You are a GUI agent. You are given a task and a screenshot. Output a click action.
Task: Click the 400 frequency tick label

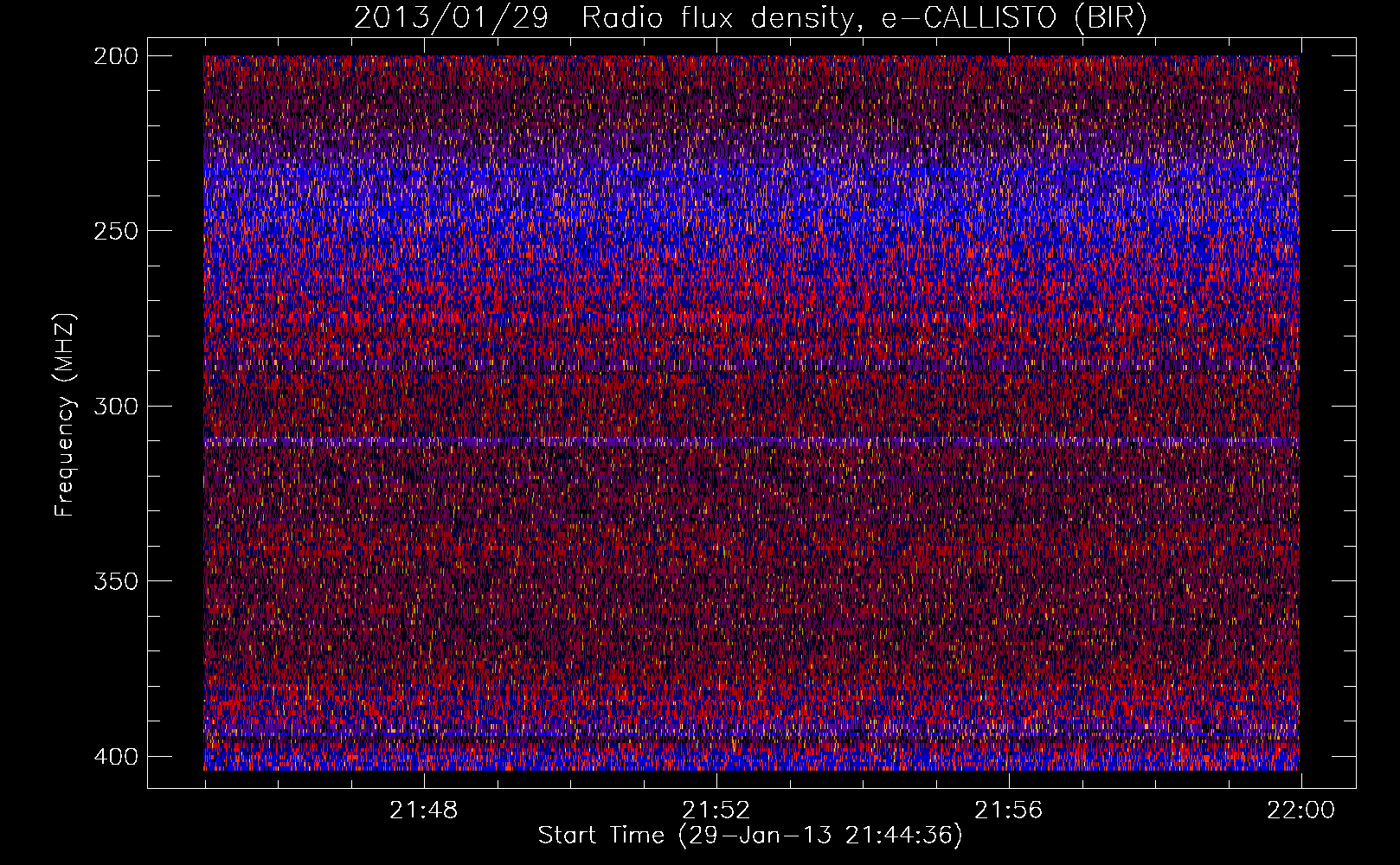[x=115, y=757]
